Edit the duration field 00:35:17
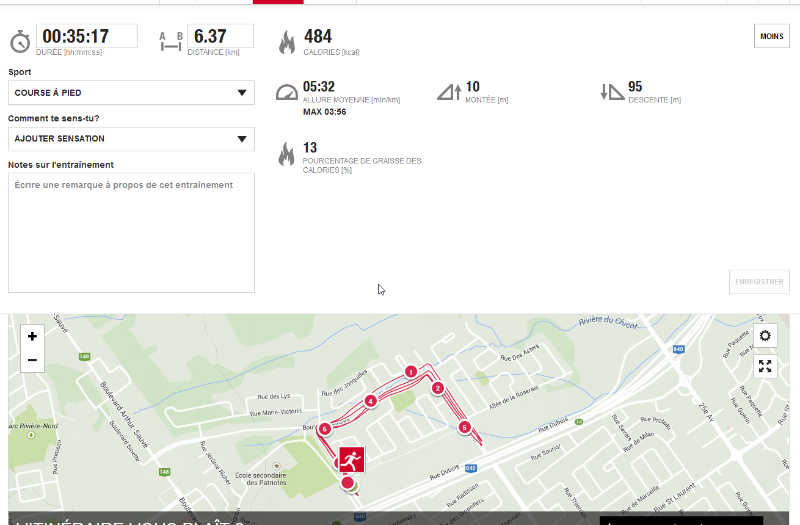 87,36
